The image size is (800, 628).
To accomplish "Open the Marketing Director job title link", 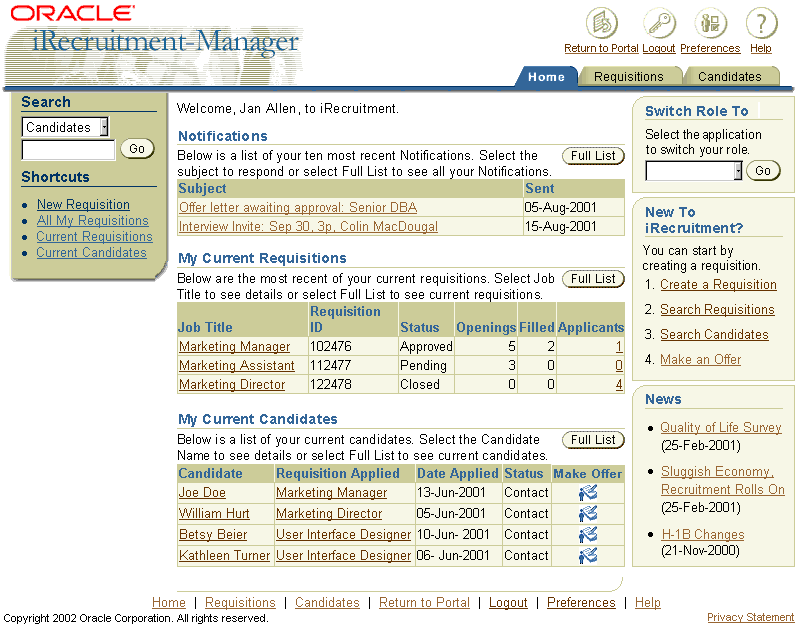I will [x=232, y=385].
